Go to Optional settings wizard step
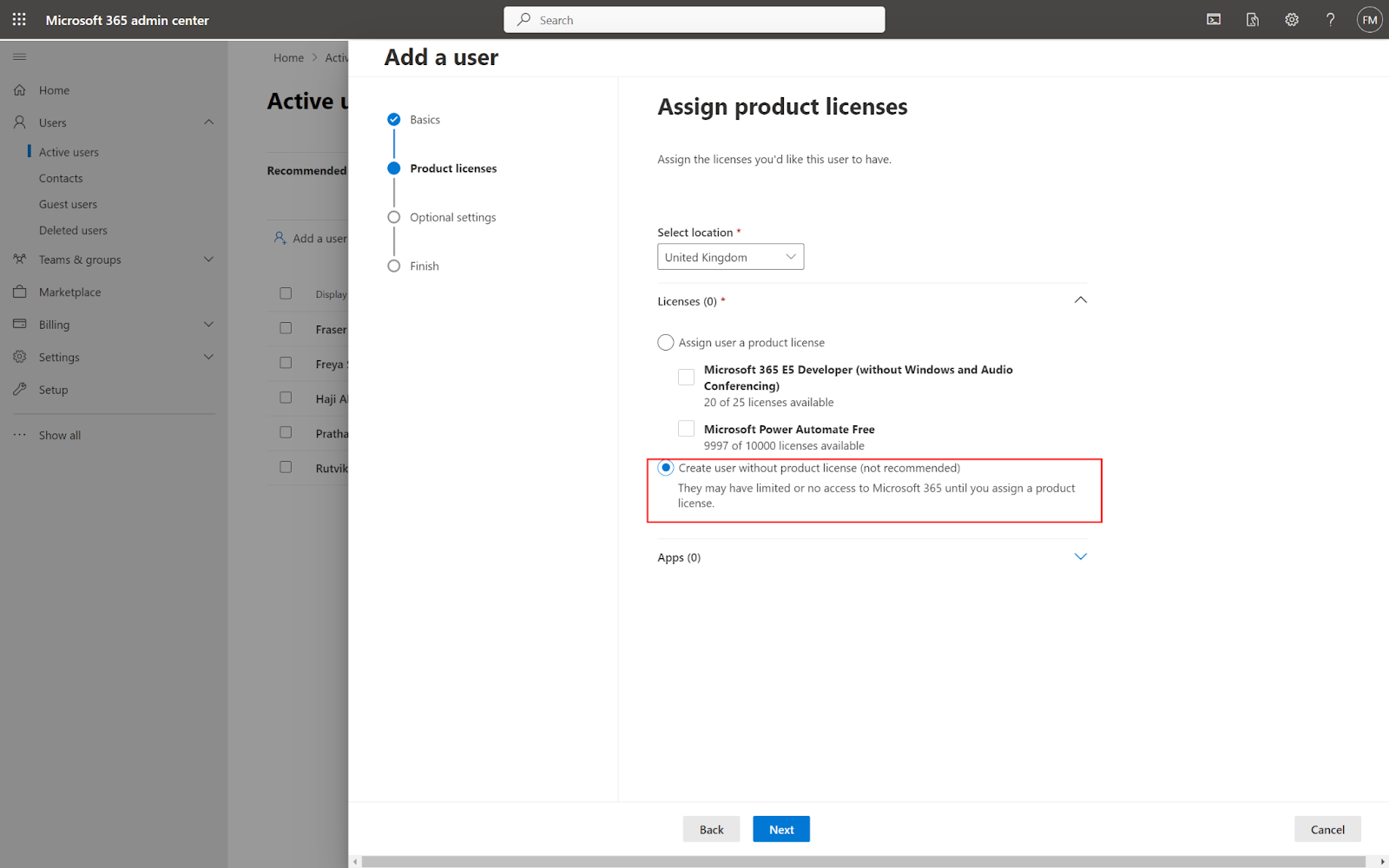Screen dimensions: 1389x868 tap(453, 217)
